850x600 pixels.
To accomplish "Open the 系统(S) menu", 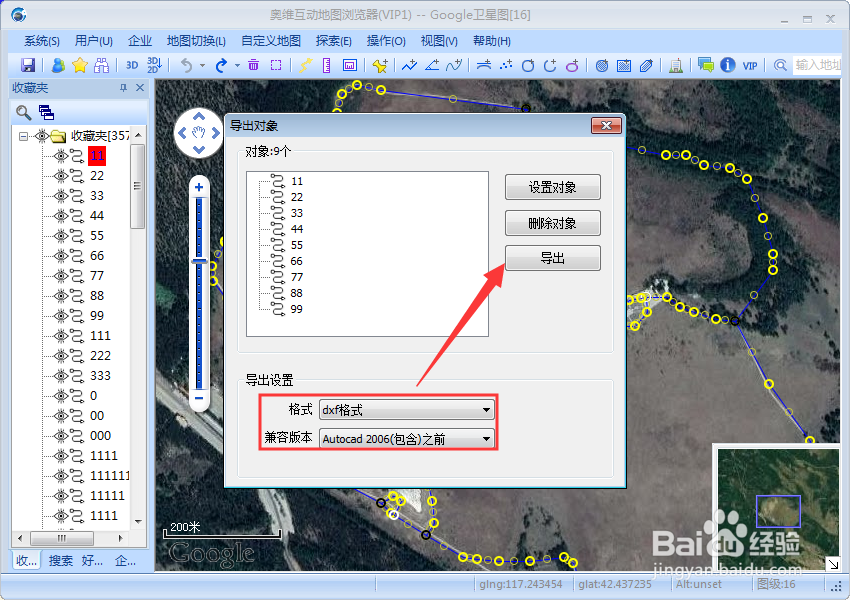I will tap(42, 41).
